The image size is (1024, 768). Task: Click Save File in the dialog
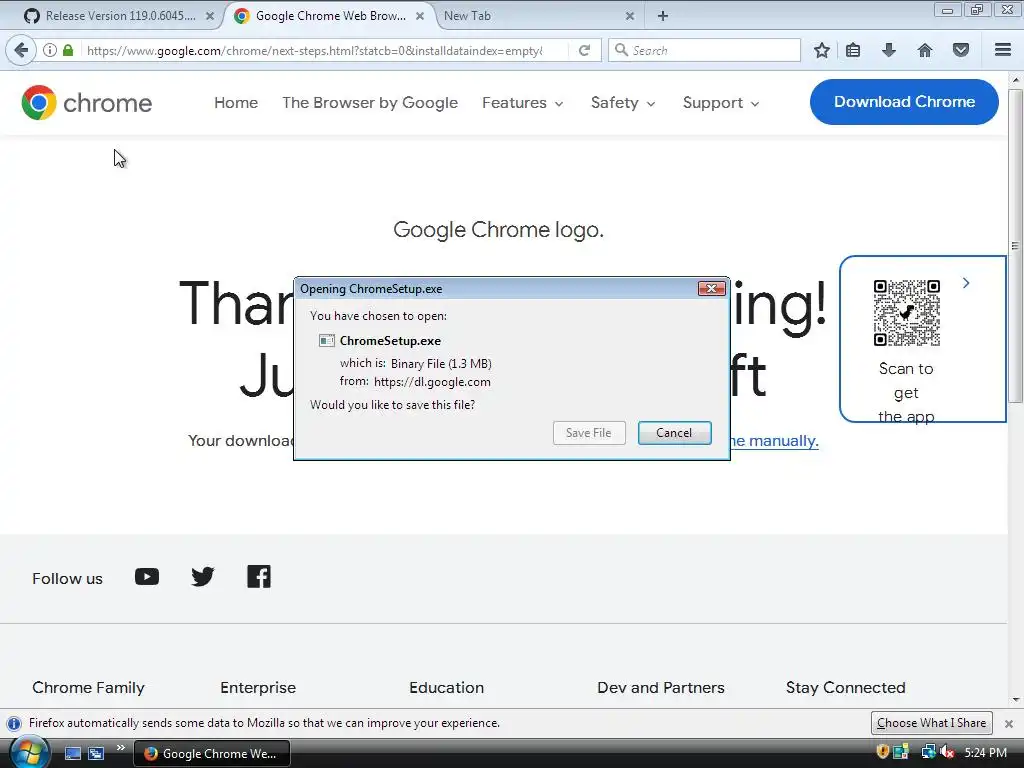coord(588,433)
